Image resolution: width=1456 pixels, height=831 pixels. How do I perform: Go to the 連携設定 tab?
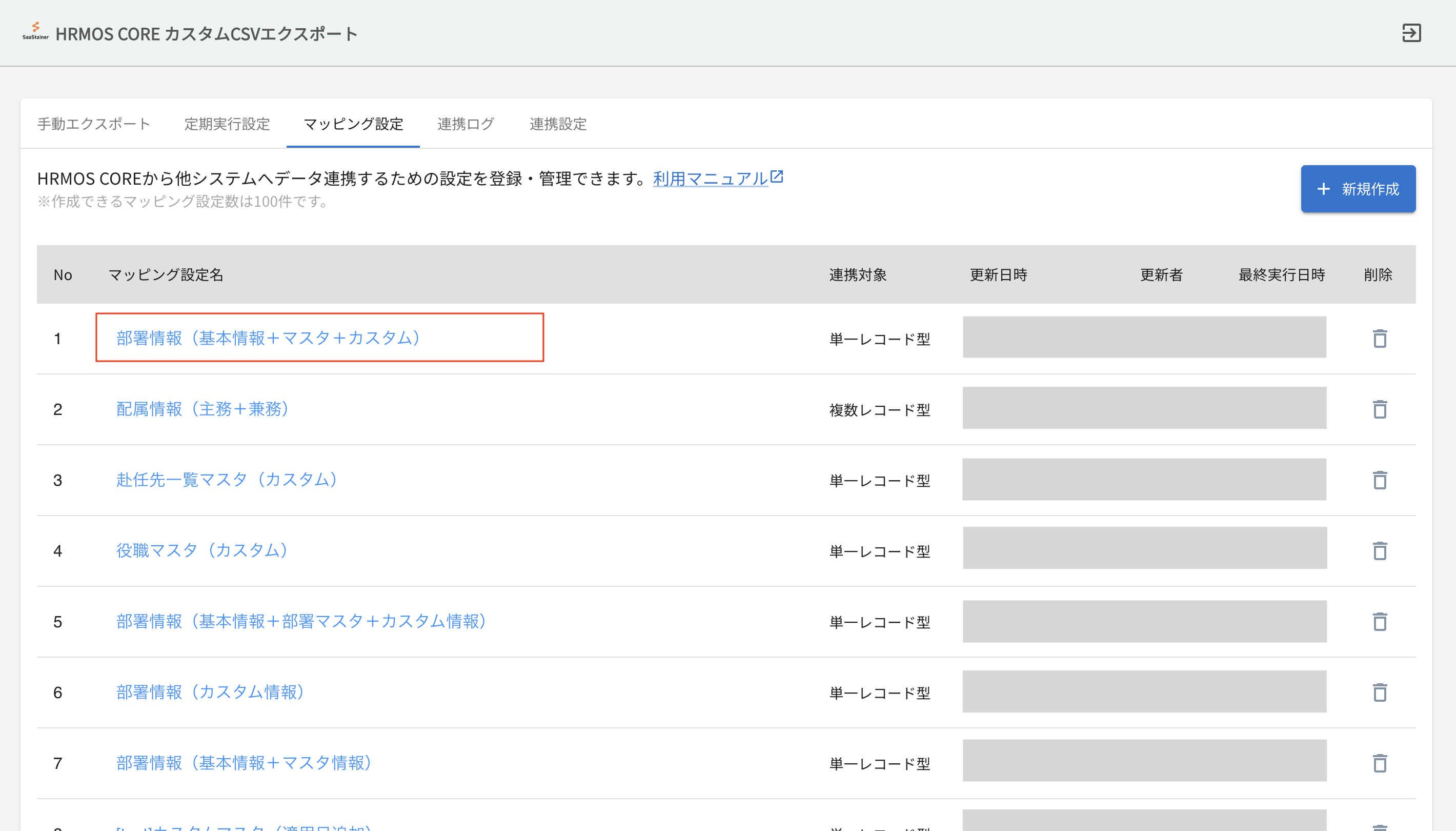click(x=558, y=124)
